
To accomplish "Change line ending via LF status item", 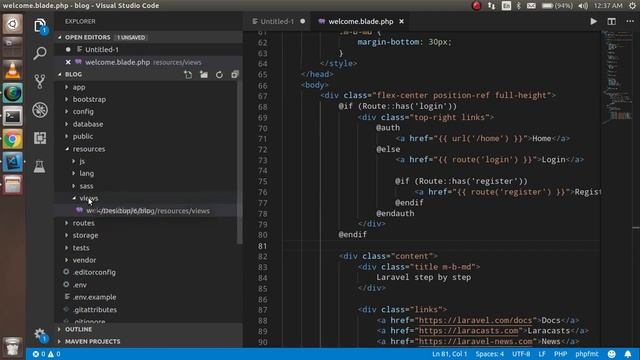I will 542,354.
